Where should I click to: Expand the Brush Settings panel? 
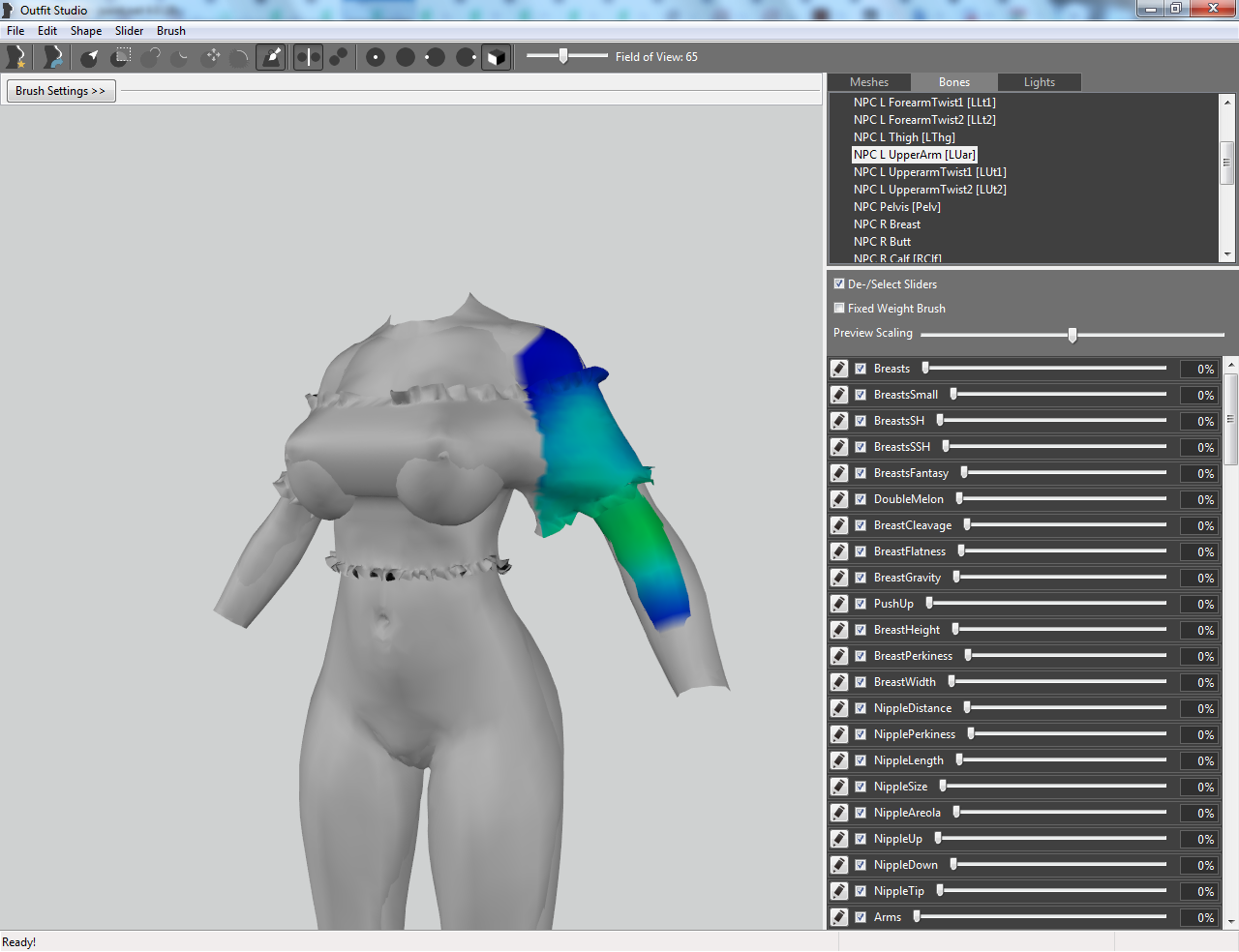(61, 91)
